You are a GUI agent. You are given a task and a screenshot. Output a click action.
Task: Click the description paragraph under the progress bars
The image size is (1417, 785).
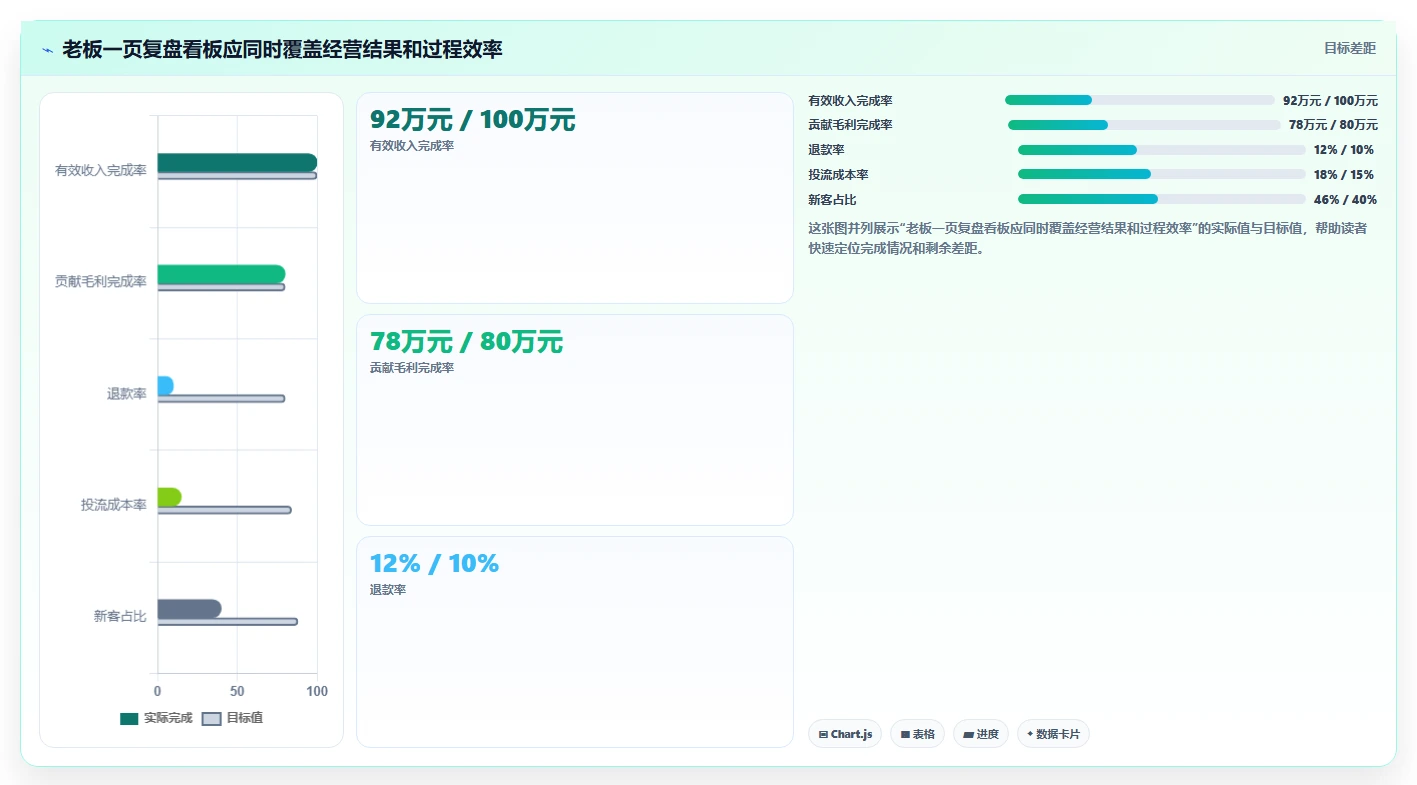tap(1088, 238)
